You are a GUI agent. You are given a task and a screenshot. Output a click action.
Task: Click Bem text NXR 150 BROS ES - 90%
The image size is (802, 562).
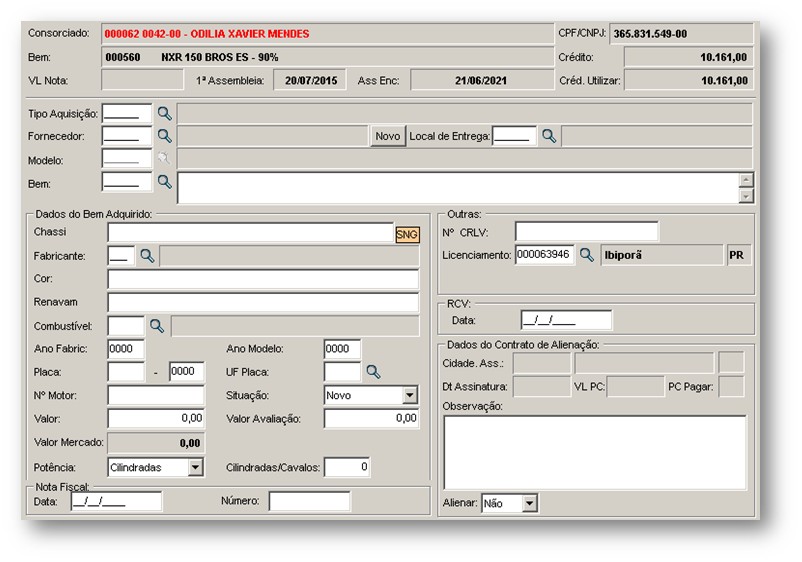pos(219,57)
